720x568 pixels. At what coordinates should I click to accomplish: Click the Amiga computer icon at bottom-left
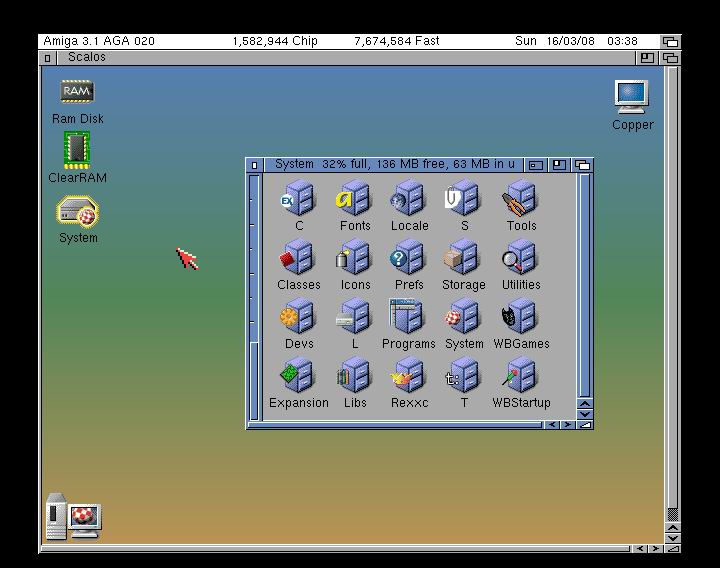(x=73, y=517)
